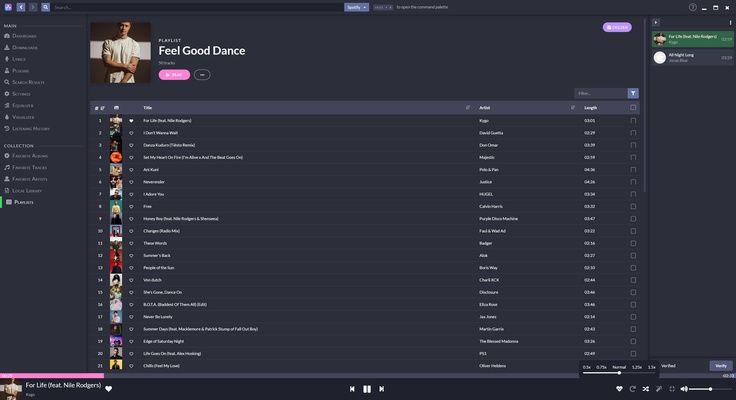Image resolution: width=736 pixels, height=400 pixels.
Task: Click the heart on I Don't Wanna Wait row
Action: 131,133
